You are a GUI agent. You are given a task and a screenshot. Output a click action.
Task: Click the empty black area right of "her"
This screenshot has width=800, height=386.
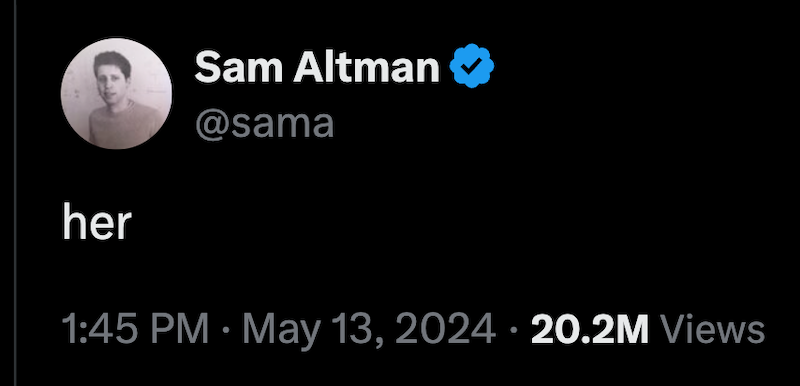tap(459, 222)
